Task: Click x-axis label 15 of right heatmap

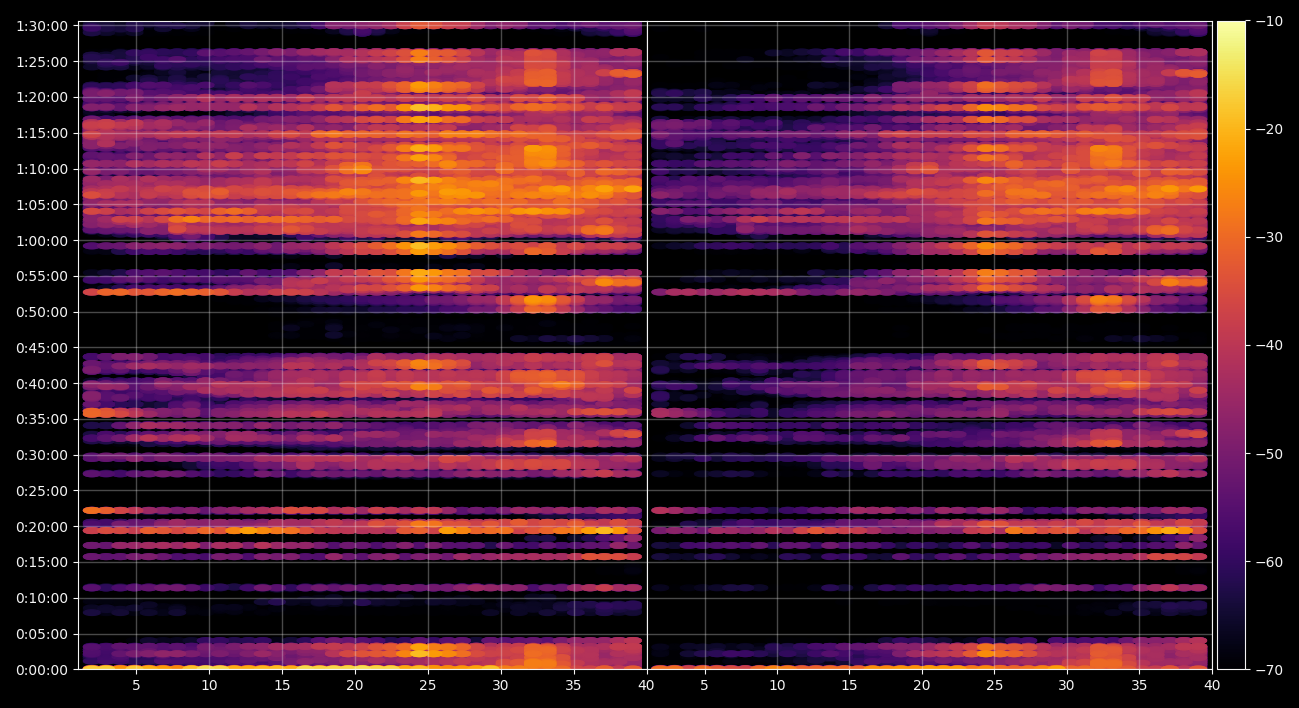Action: coord(849,686)
